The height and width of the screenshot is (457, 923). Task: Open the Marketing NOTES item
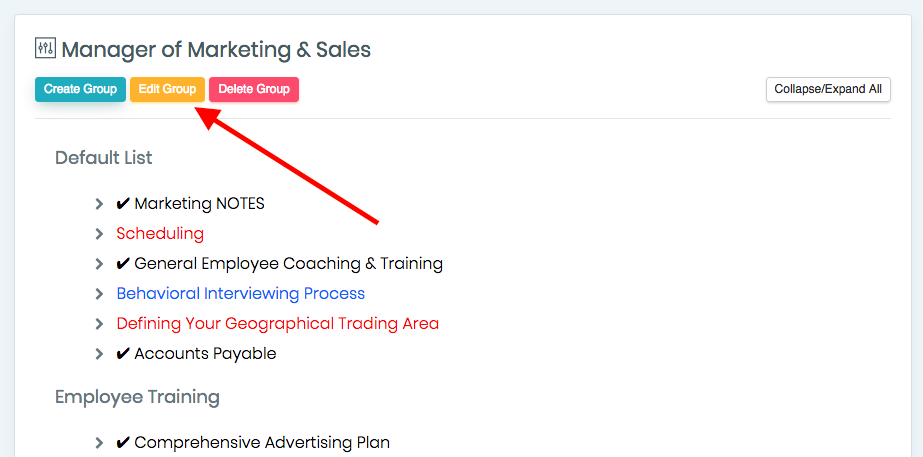click(191, 204)
